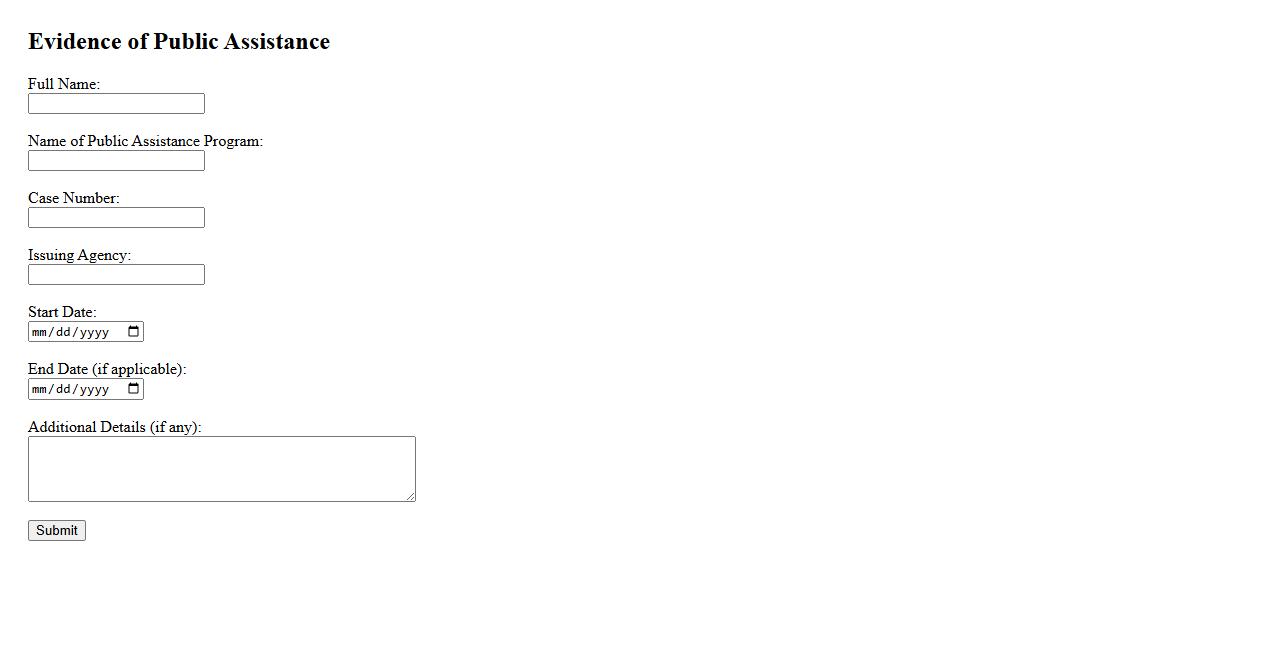The image size is (1278, 650).
Task: Click the "End Date (if applicable):" label
Action: (x=107, y=369)
